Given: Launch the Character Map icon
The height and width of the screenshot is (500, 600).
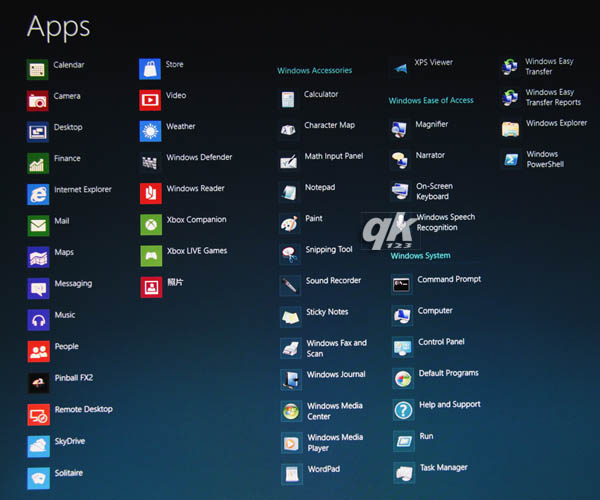Looking at the screenshot, I should click(289, 130).
